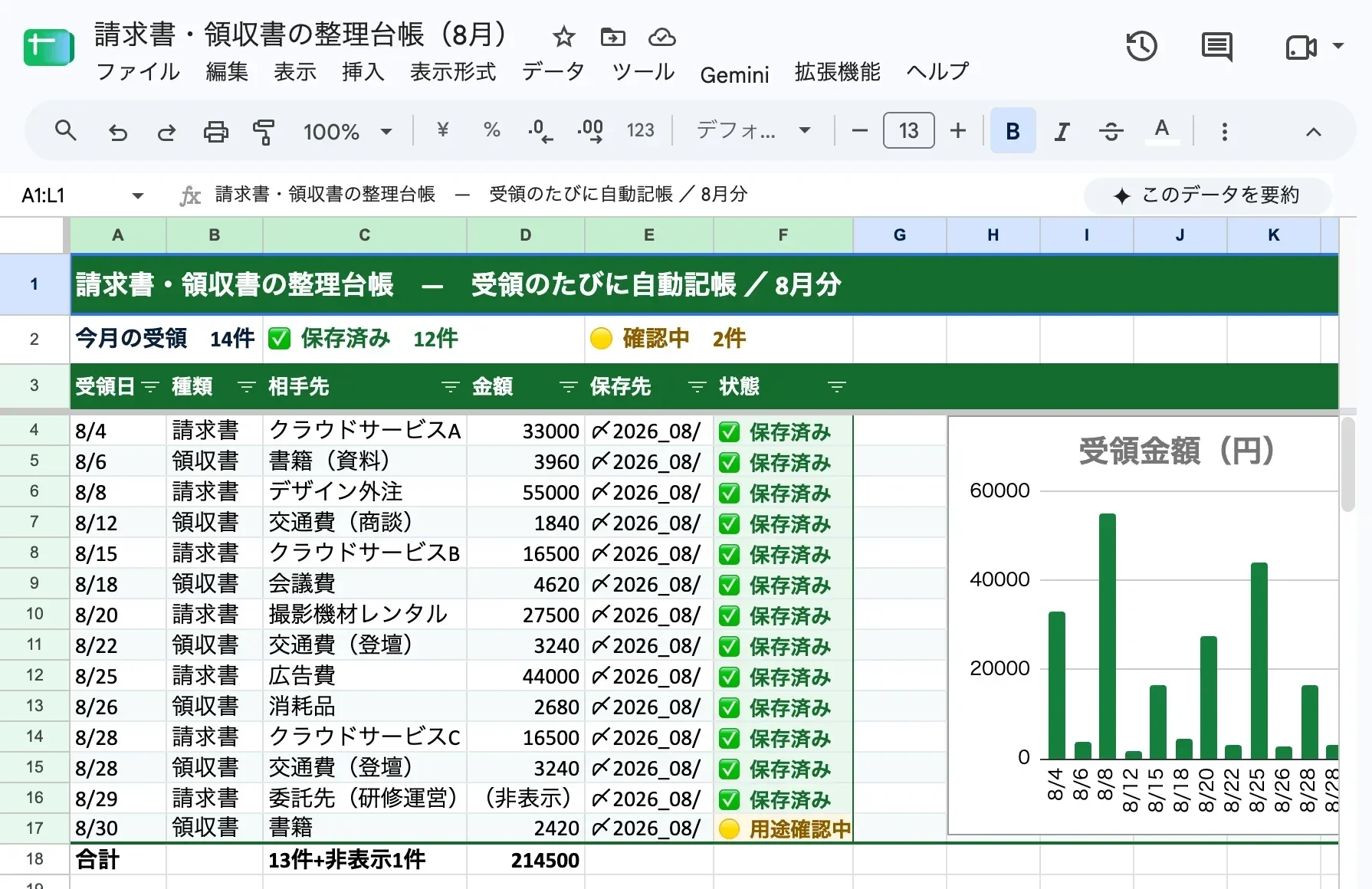This screenshot has height=889, width=1372.
Task: Redo the last action
Action: (x=166, y=132)
